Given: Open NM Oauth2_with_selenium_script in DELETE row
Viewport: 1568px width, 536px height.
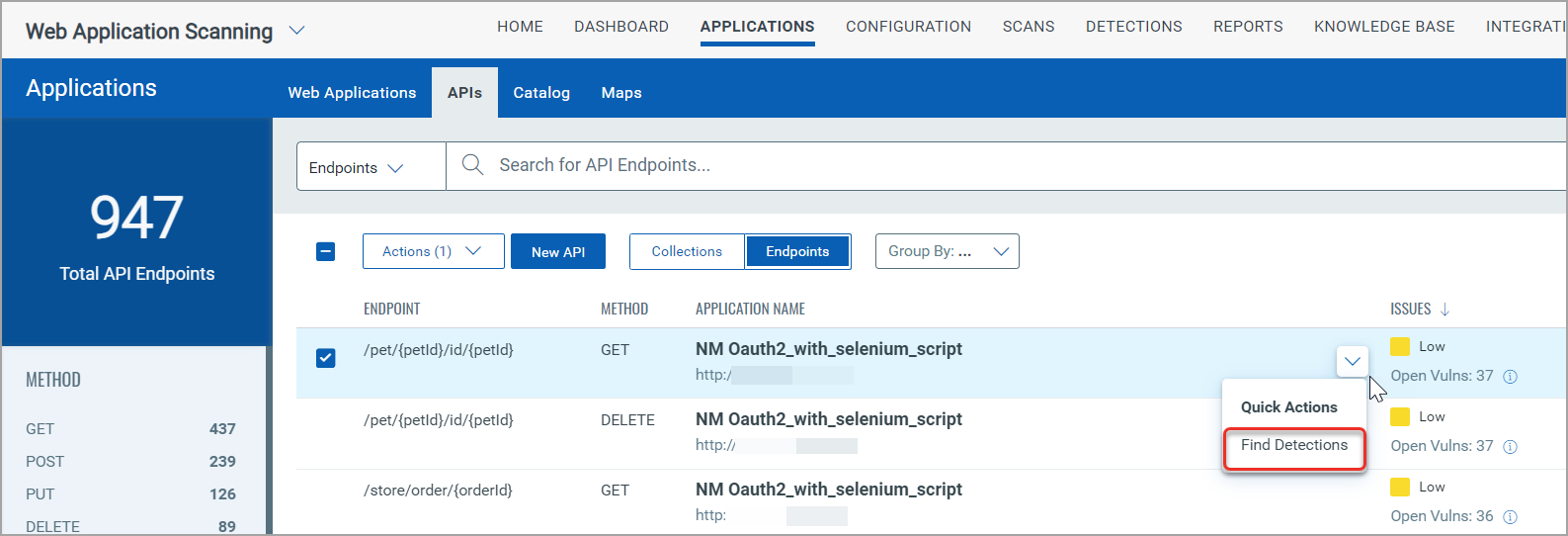Looking at the screenshot, I should click(829, 419).
